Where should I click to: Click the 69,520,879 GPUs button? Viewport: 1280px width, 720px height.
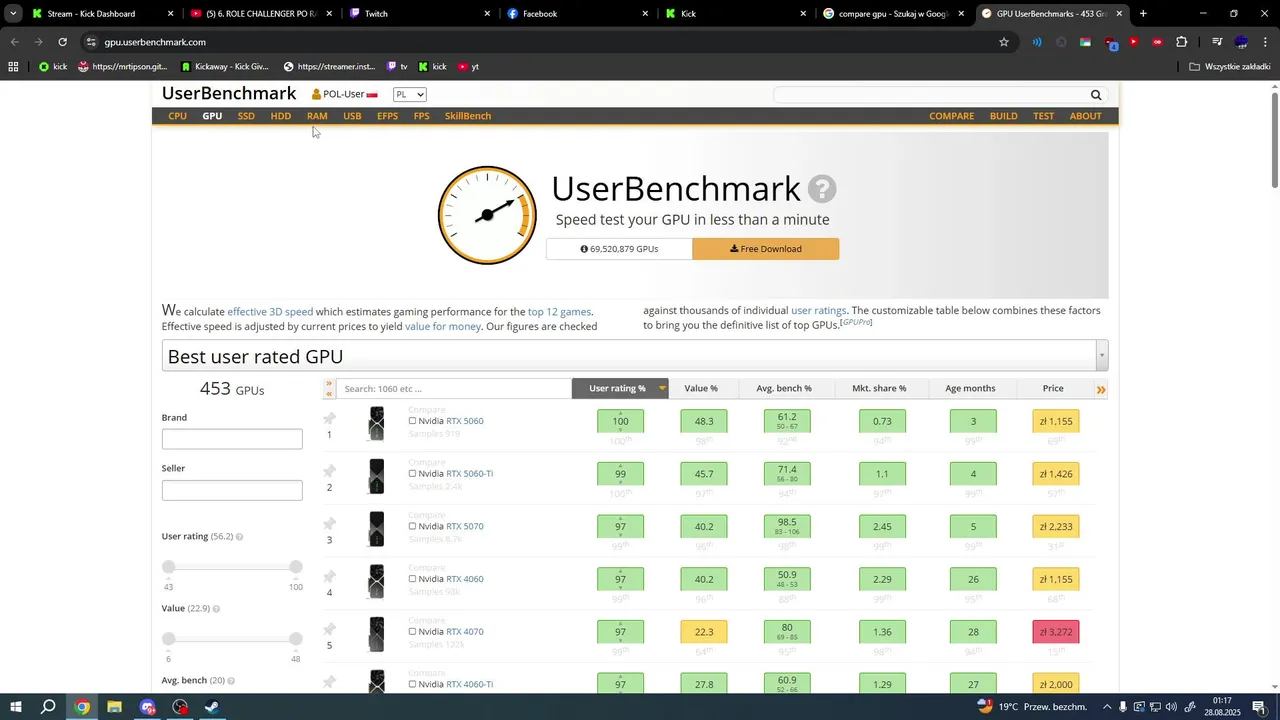coord(619,249)
